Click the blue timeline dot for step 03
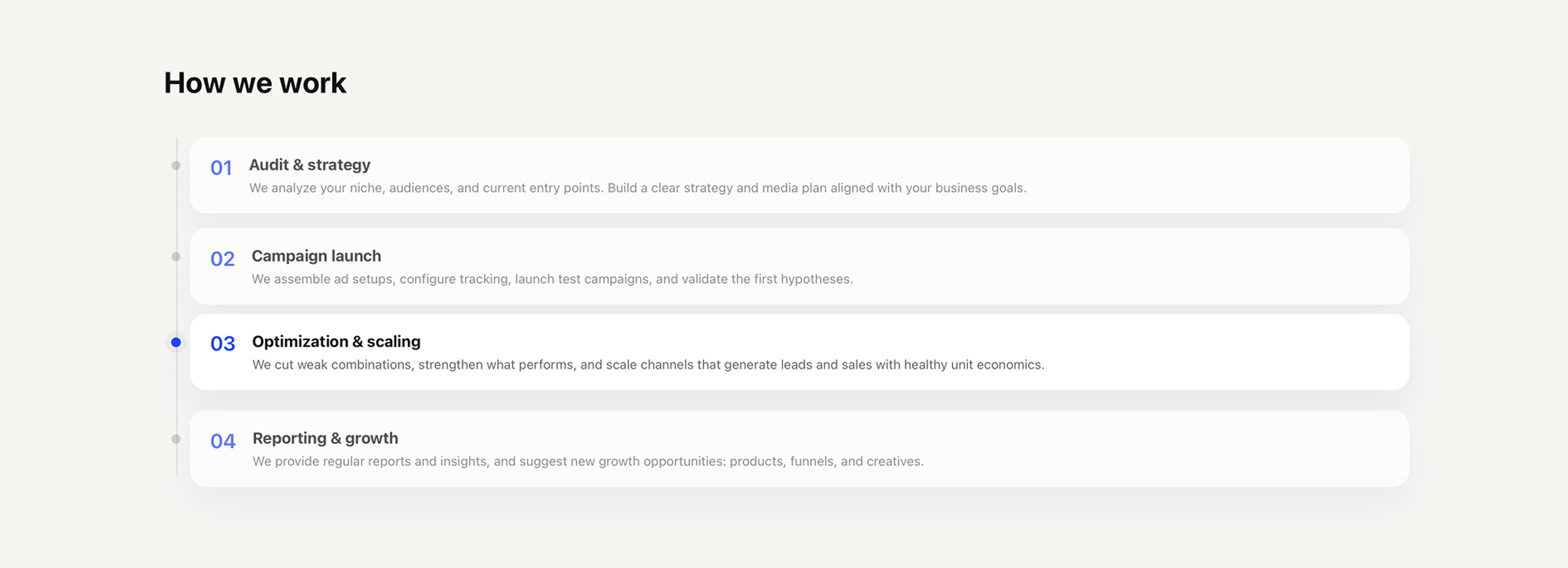Image resolution: width=1568 pixels, height=568 pixels. pyautogui.click(x=176, y=341)
